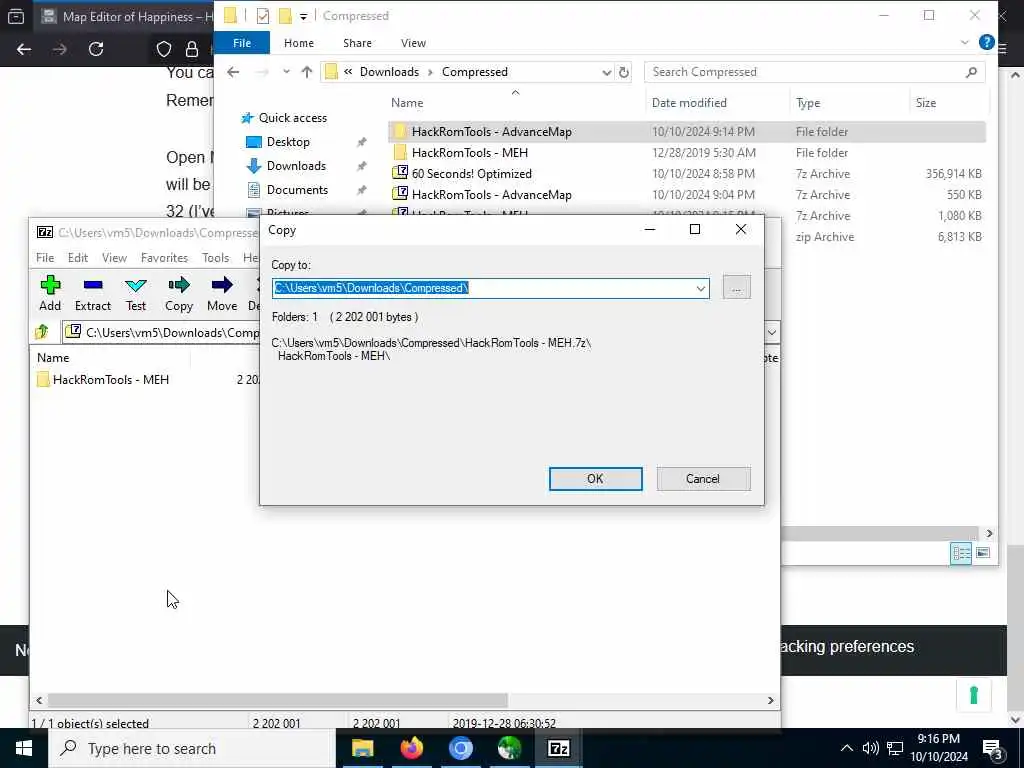Open Explorer help question mark icon
Image resolution: width=1024 pixels, height=768 pixels.
click(x=987, y=42)
